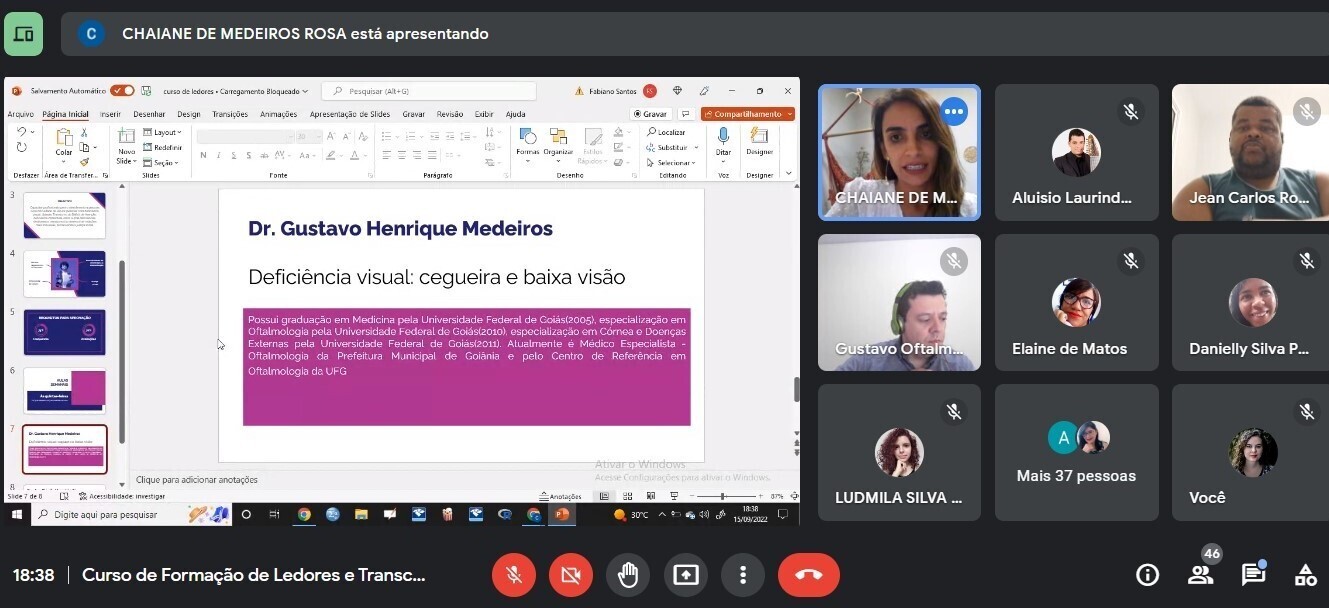Image resolution: width=1329 pixels, height=608 pixels.
Task: Click the Gravar button
Action: [651, 114]
